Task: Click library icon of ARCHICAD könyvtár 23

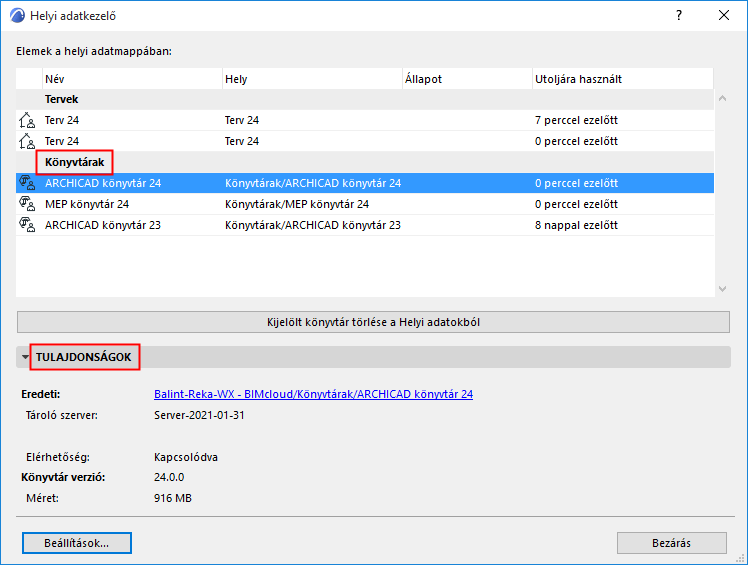Action: point(27,225)
